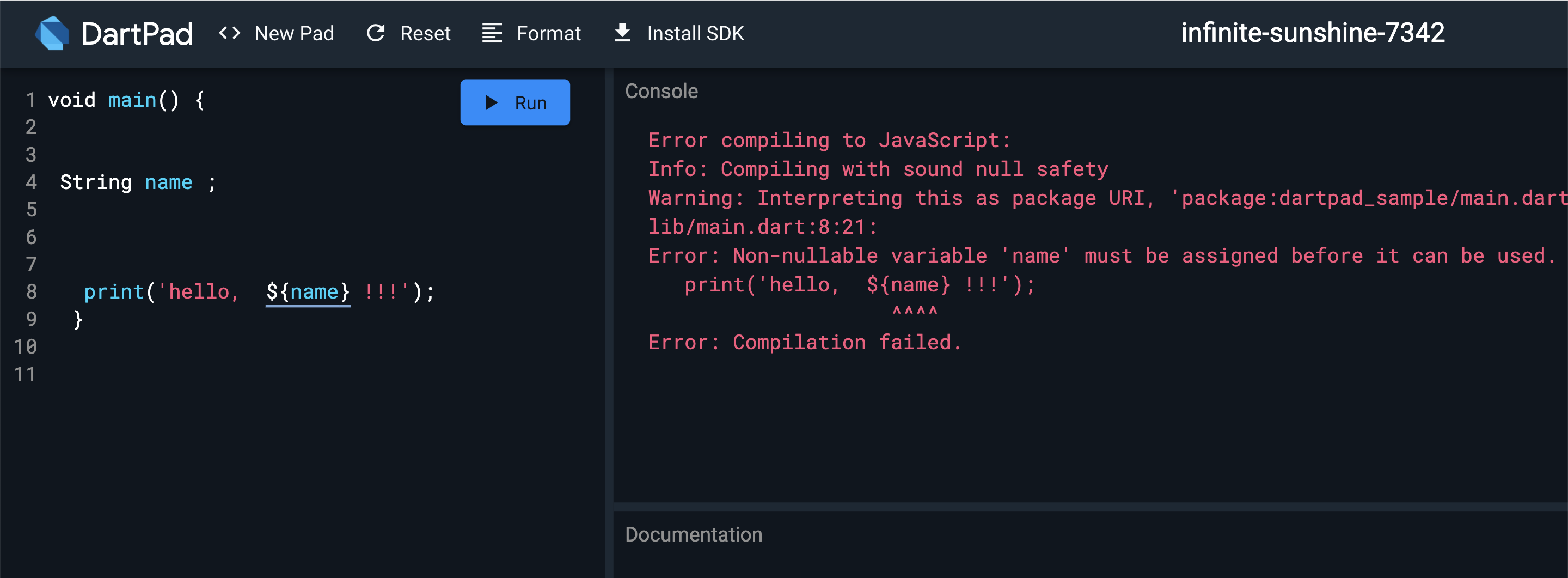
Task: Click the DartPad title text
Action: pyautogui.click(x=137, y=33)
